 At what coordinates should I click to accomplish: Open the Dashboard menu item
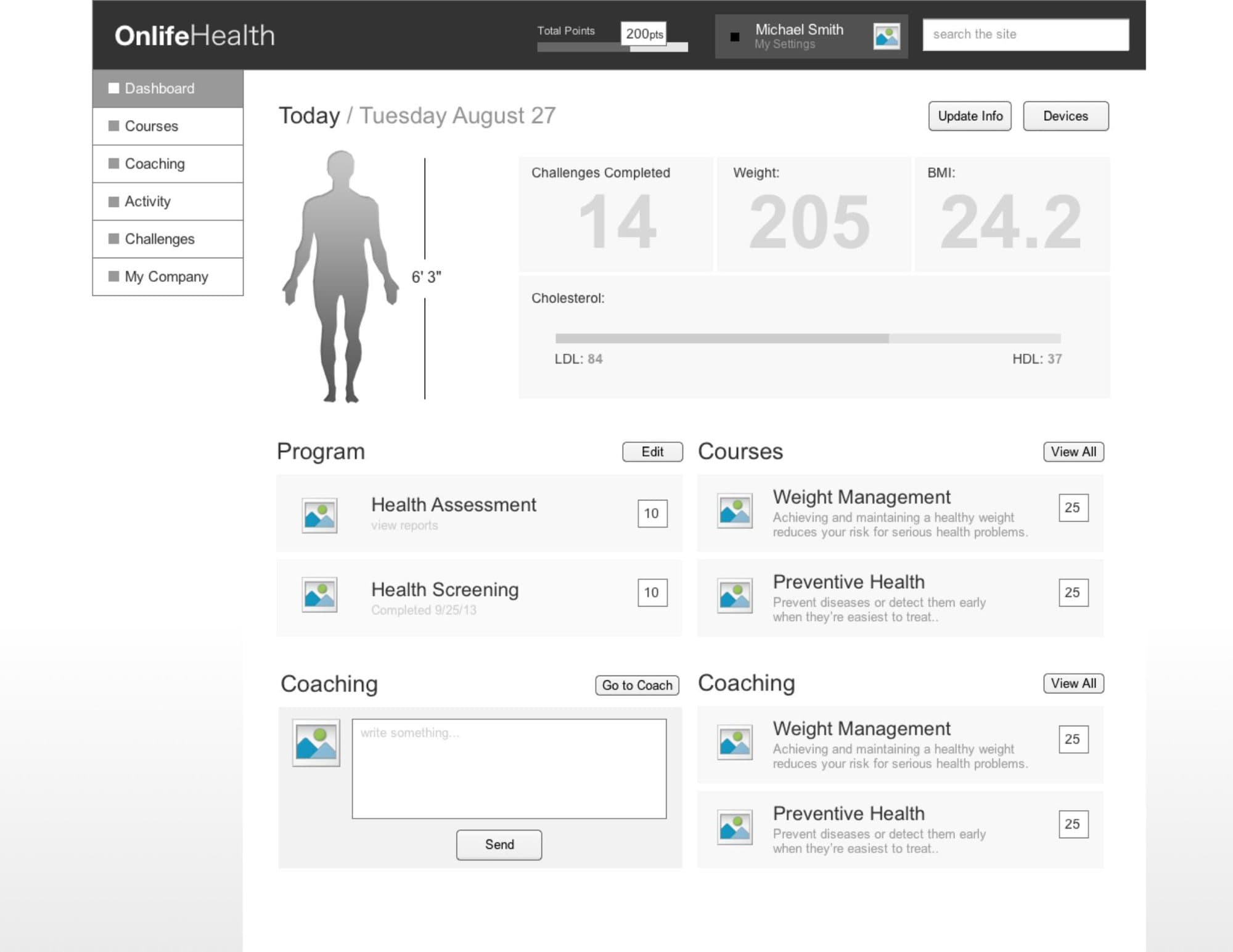(x=168, y=89)
